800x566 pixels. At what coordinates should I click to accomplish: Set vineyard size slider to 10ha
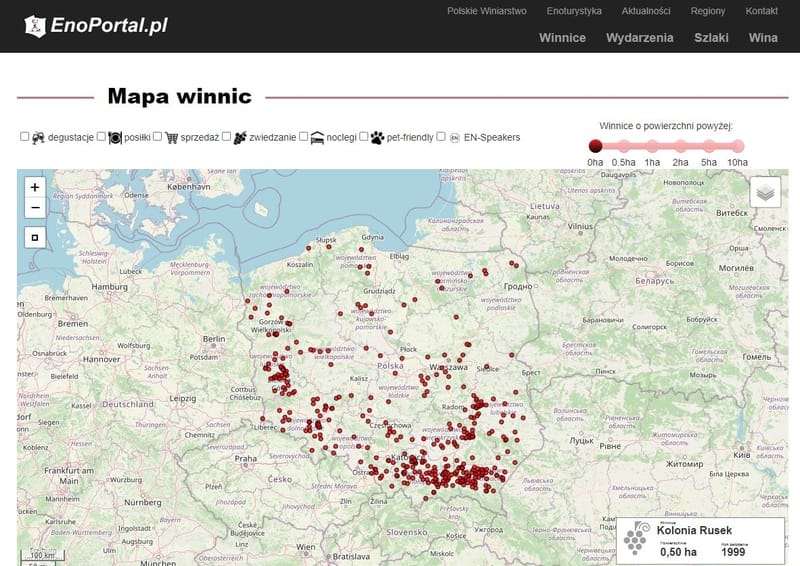click(737, 146)
